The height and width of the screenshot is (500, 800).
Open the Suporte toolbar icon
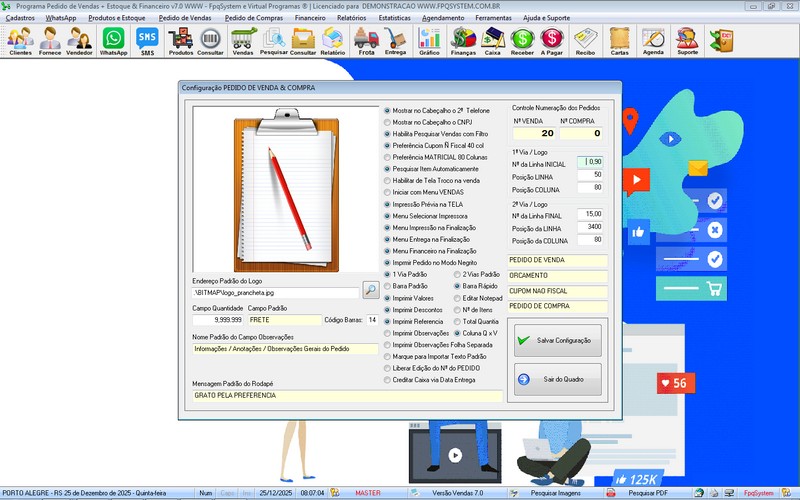click(x=687, y=41)
